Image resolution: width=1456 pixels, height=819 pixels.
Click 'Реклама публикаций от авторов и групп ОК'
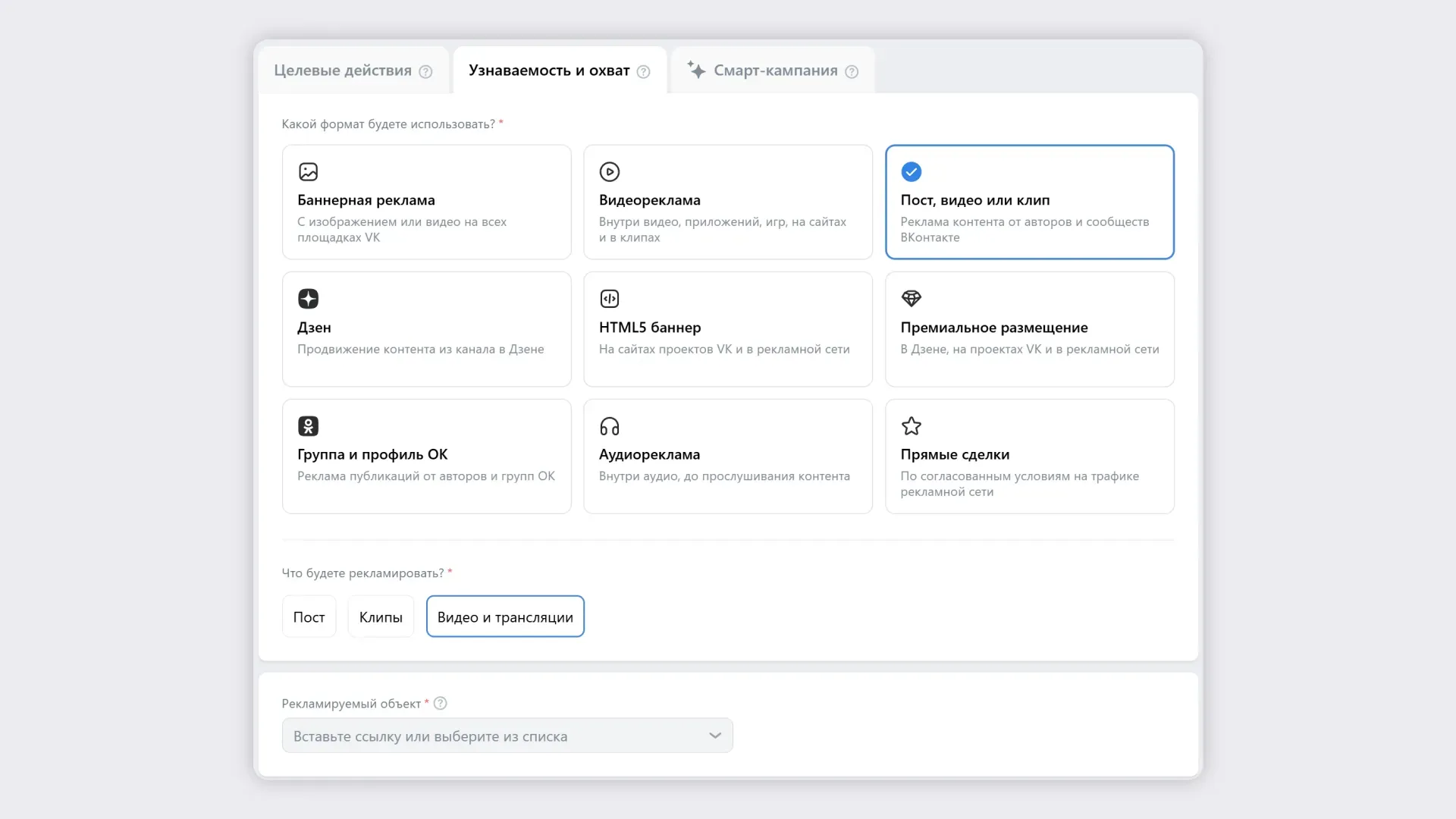point(426,476)
